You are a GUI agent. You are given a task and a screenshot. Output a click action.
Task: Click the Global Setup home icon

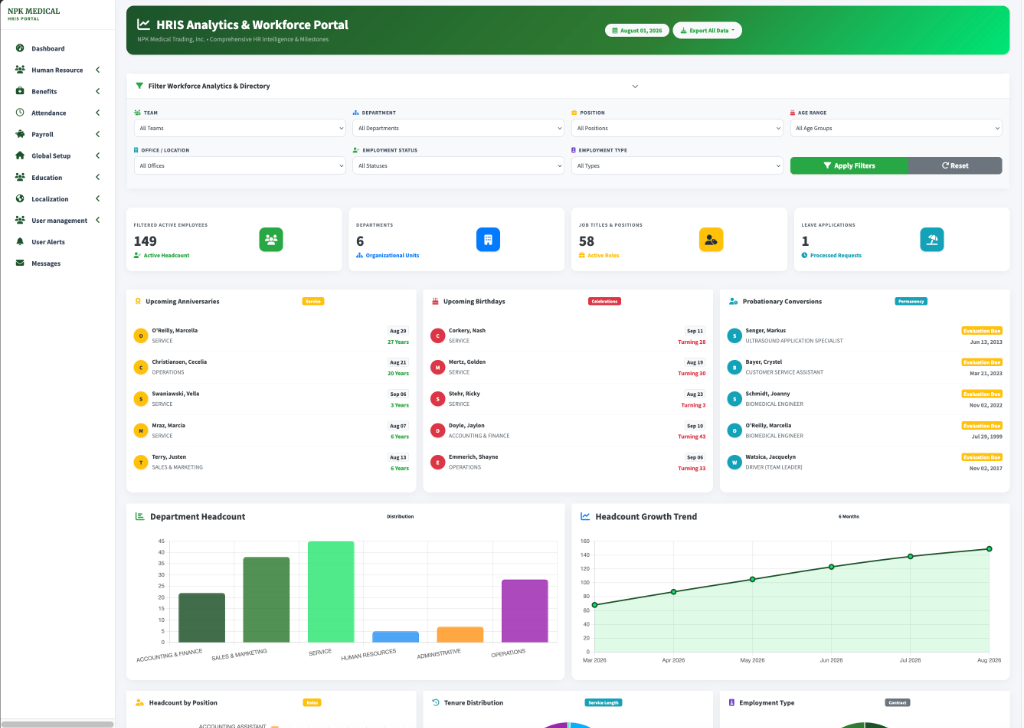20,155
